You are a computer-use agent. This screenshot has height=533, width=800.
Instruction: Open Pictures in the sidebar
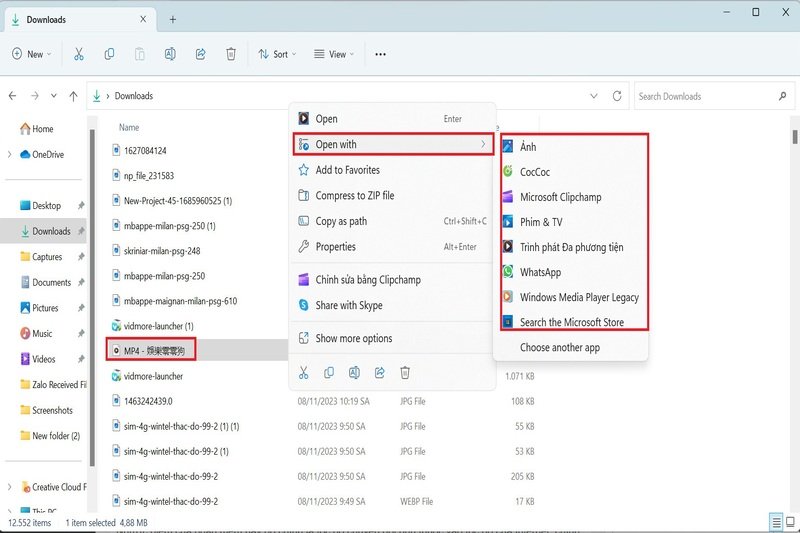[45, 308]
